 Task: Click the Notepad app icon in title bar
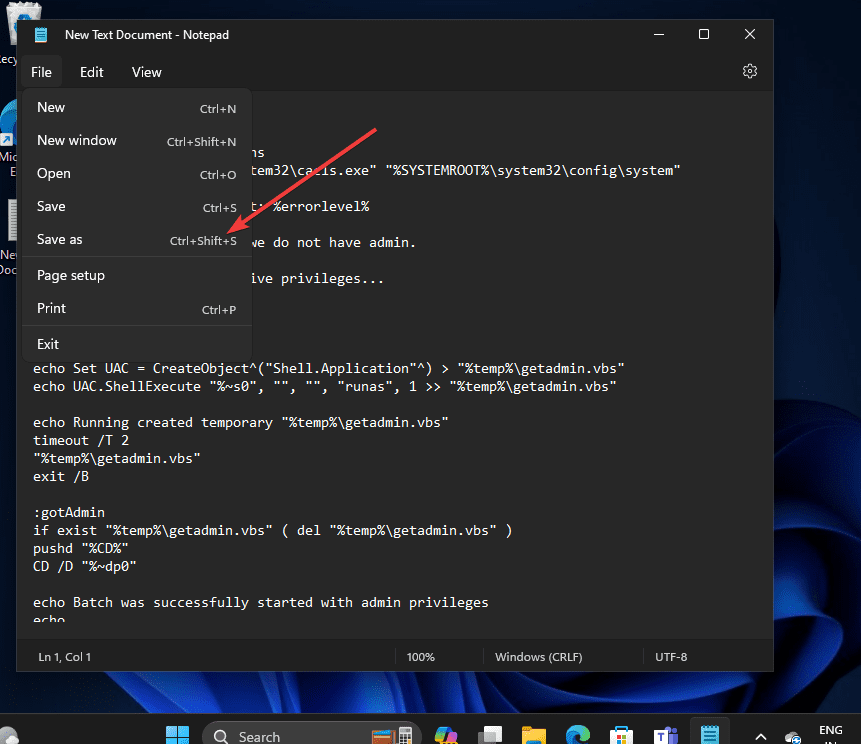click(41, 35)
